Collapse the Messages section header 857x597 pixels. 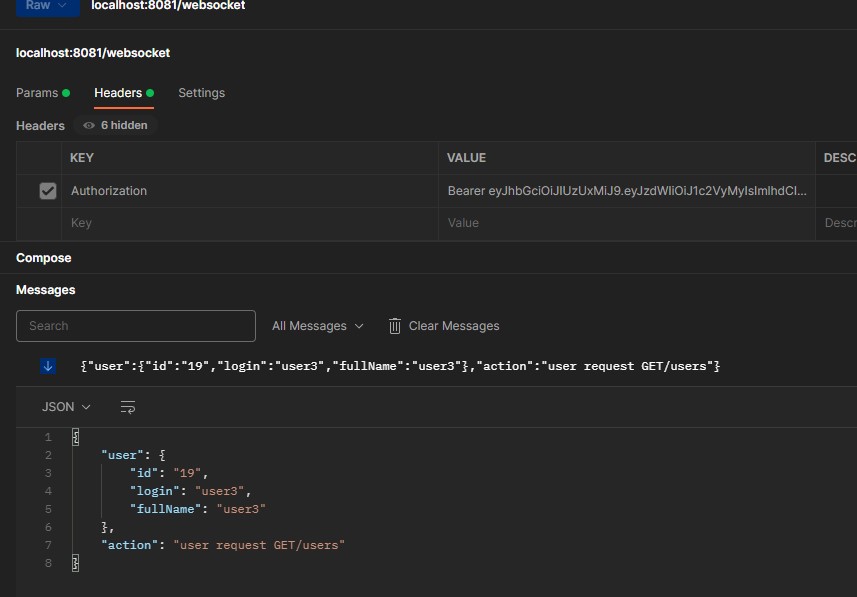click(45, 290)
